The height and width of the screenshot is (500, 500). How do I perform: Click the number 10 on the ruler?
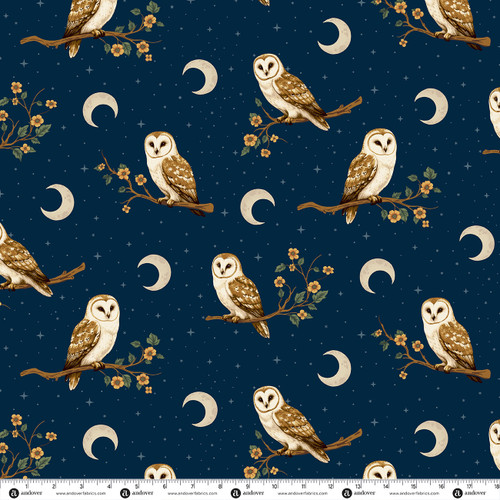[275, 487]
